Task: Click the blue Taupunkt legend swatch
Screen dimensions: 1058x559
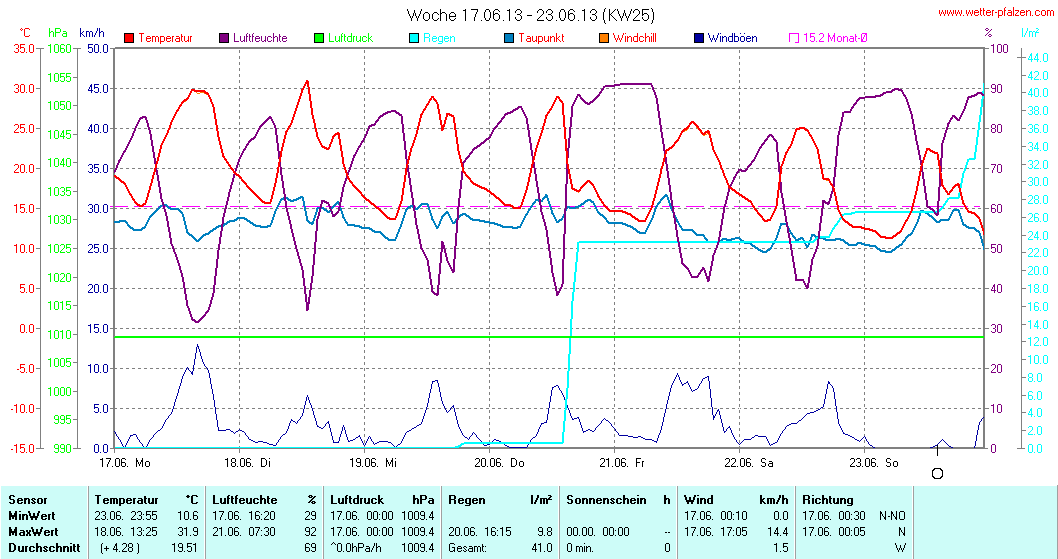Action: click(509, 38)
